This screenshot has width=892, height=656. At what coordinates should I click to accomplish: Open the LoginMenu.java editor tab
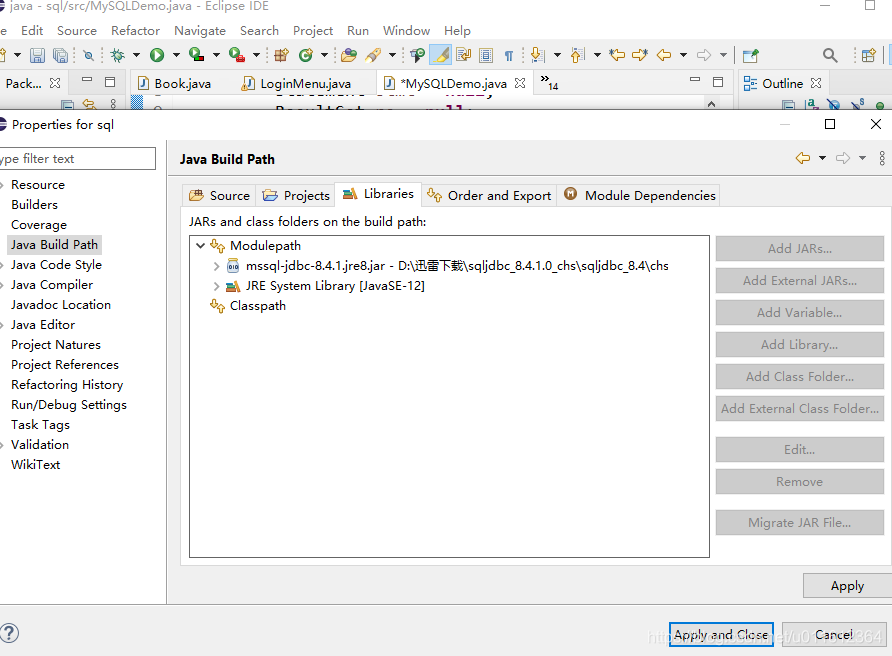296,83
